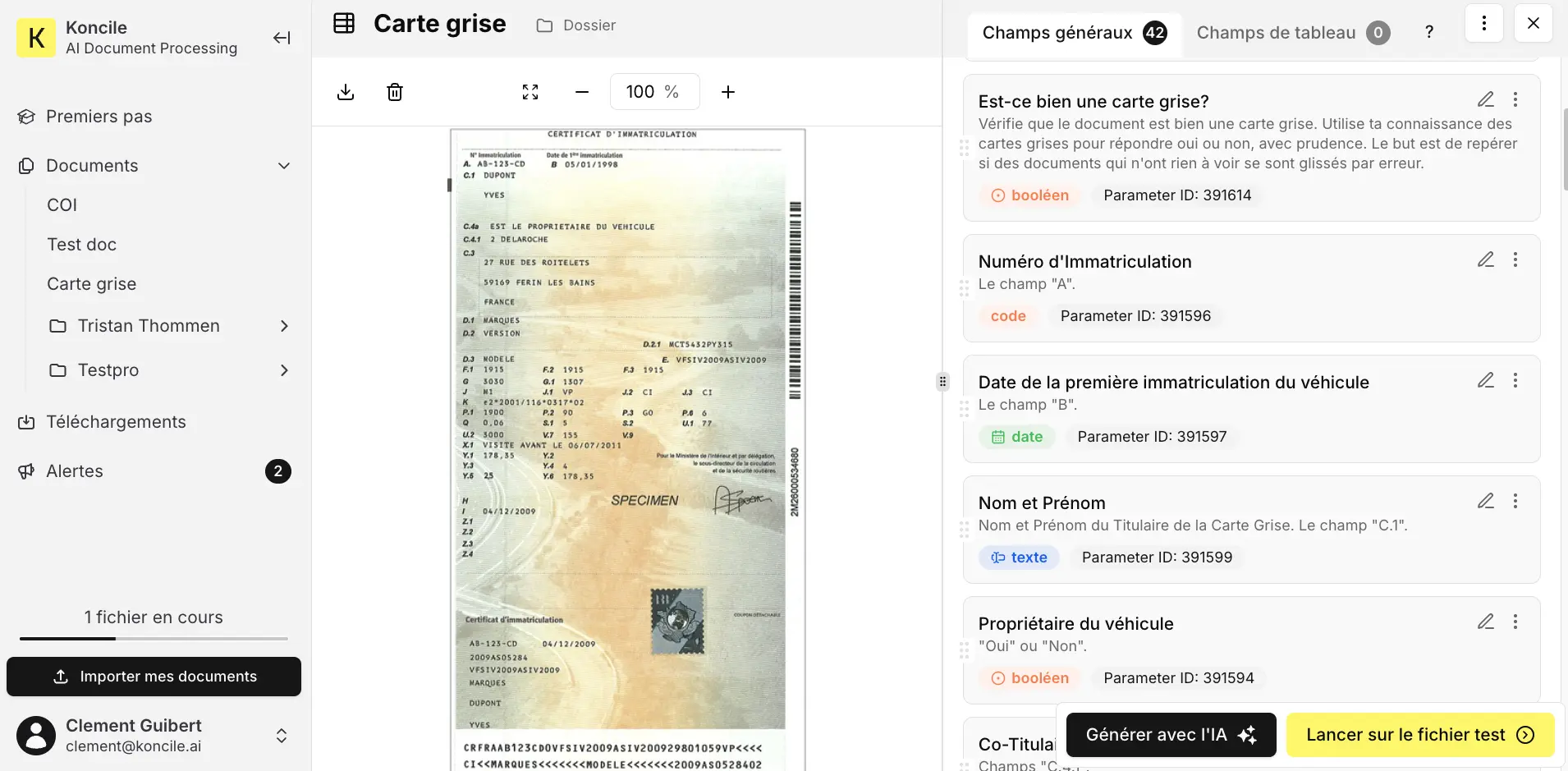Open options for Nom et Prénom
Viewport: 1568px width, 771px height.
click(x=1515, y=501)
